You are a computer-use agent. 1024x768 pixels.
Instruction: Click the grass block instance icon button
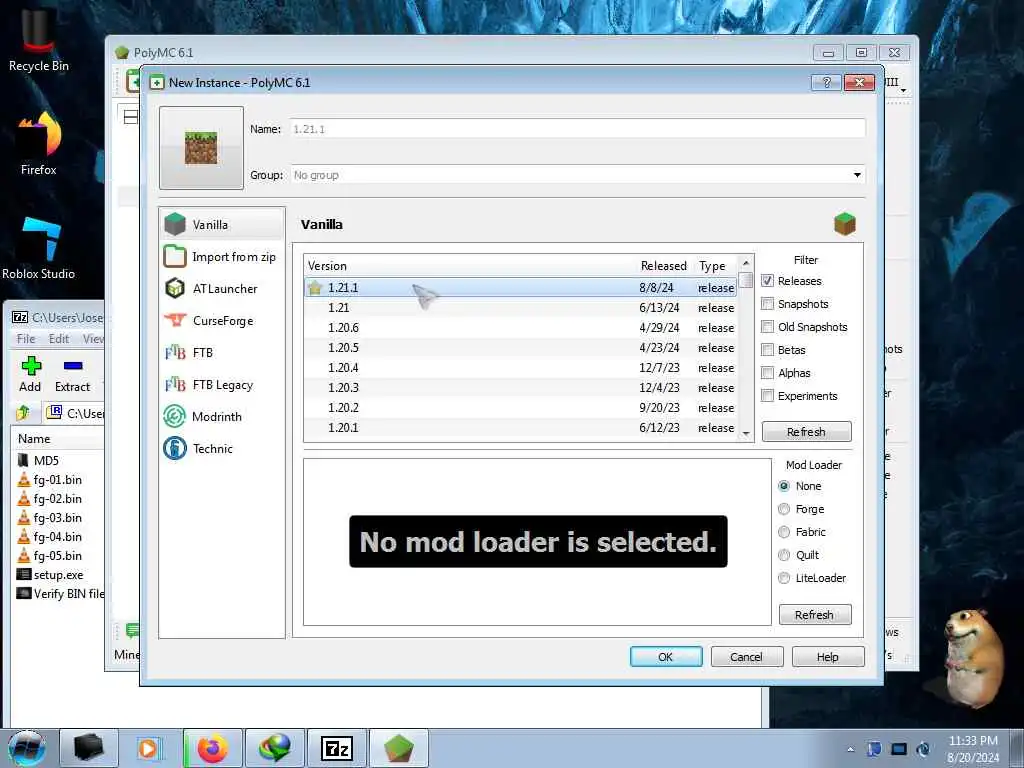coord(201,148)
